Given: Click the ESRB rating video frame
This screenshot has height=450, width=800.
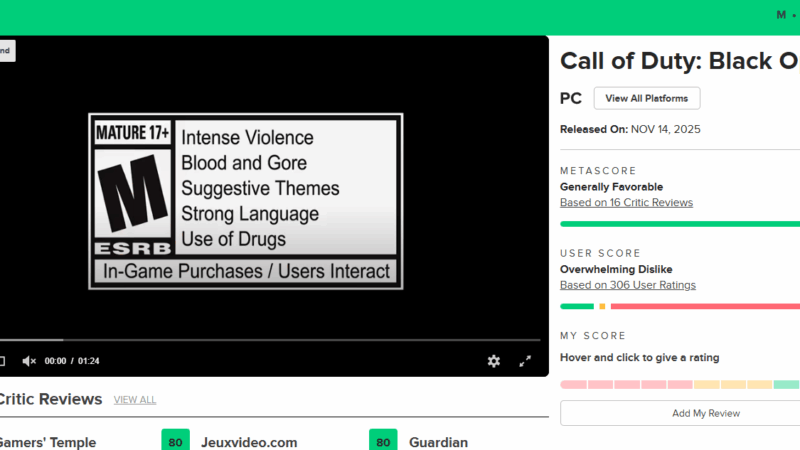Looking at the screenshot, I should 246,202.
